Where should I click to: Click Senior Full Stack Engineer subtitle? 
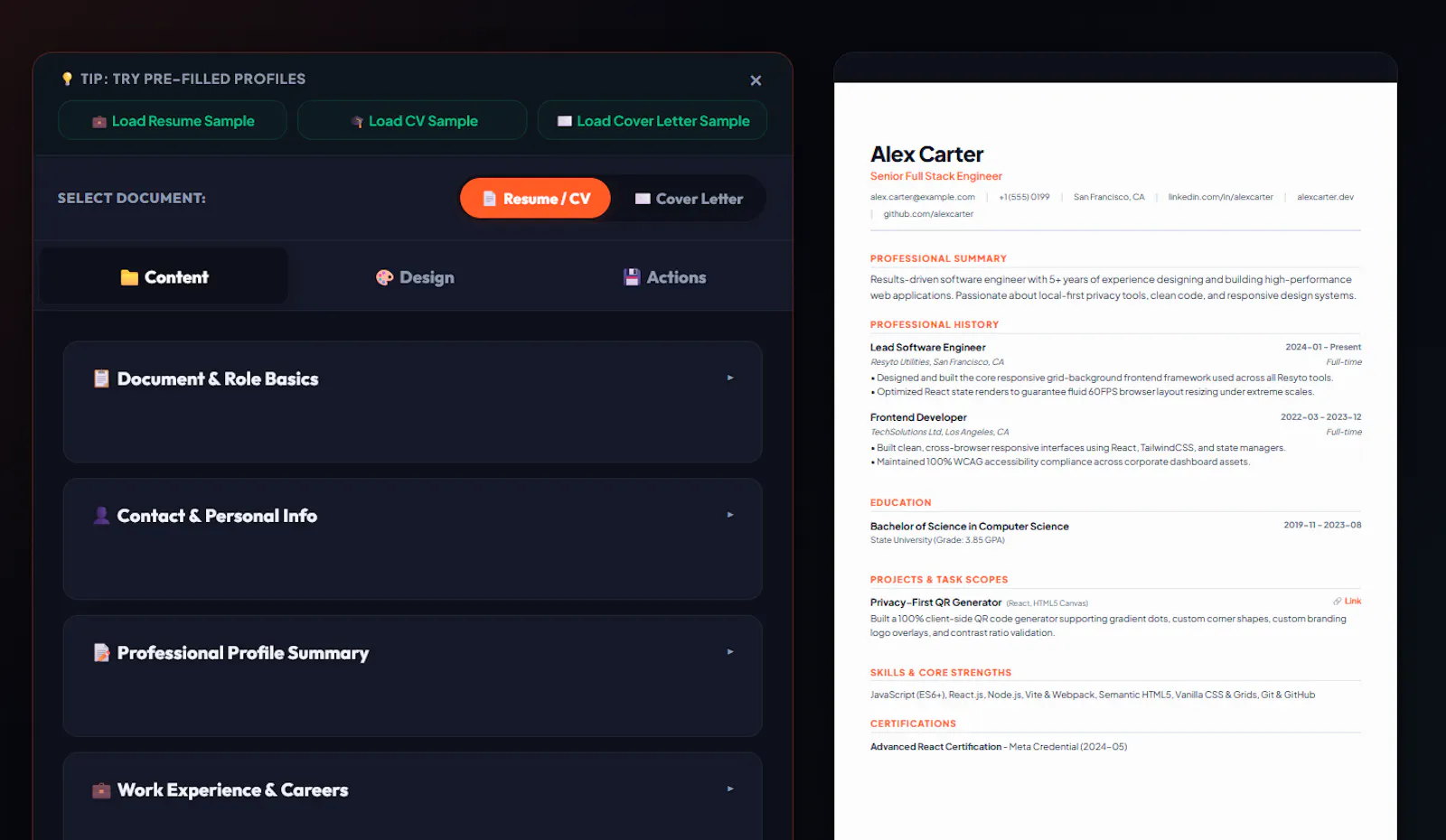pos(936,176)
